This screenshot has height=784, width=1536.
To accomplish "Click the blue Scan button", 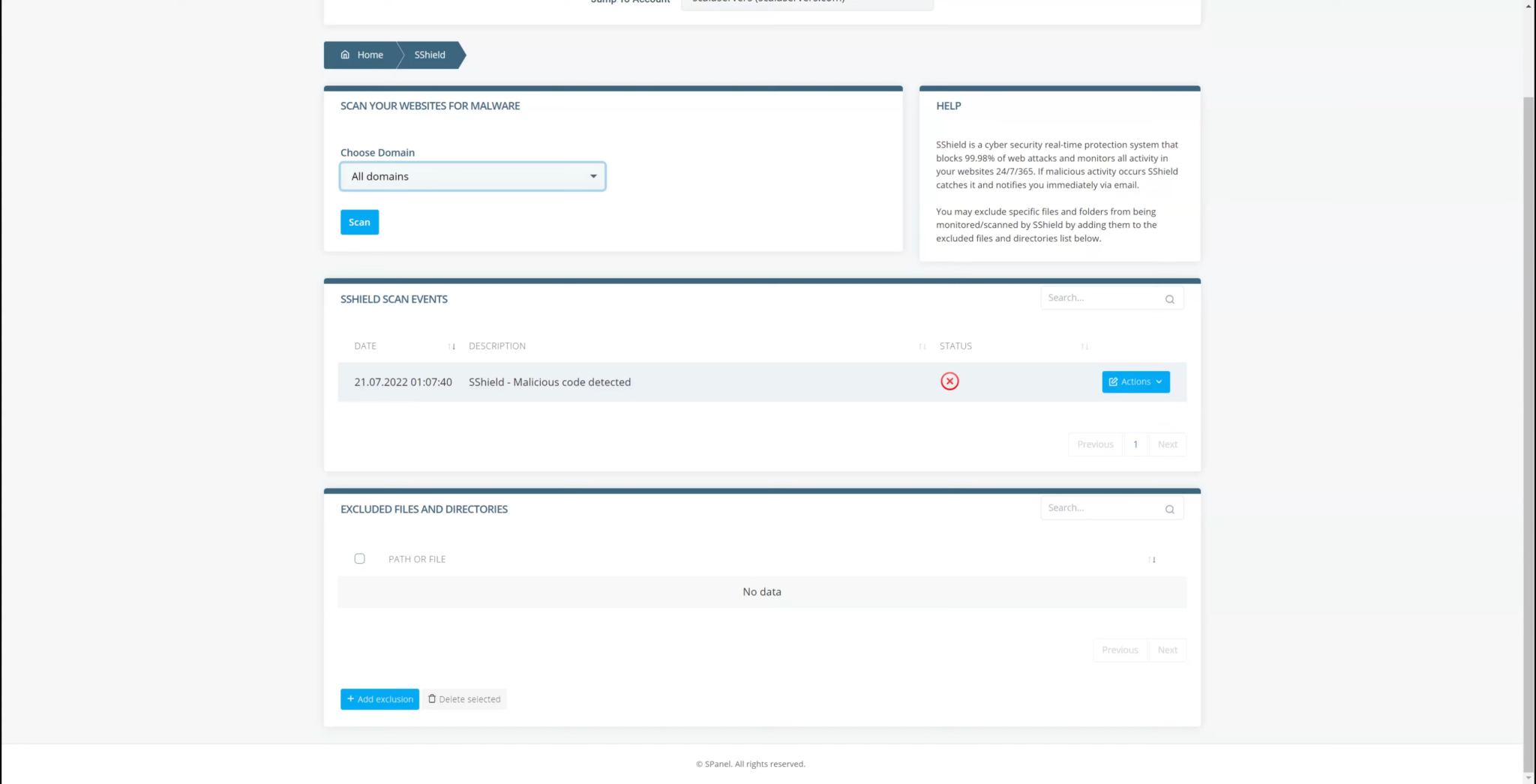I will click(359, 223).
